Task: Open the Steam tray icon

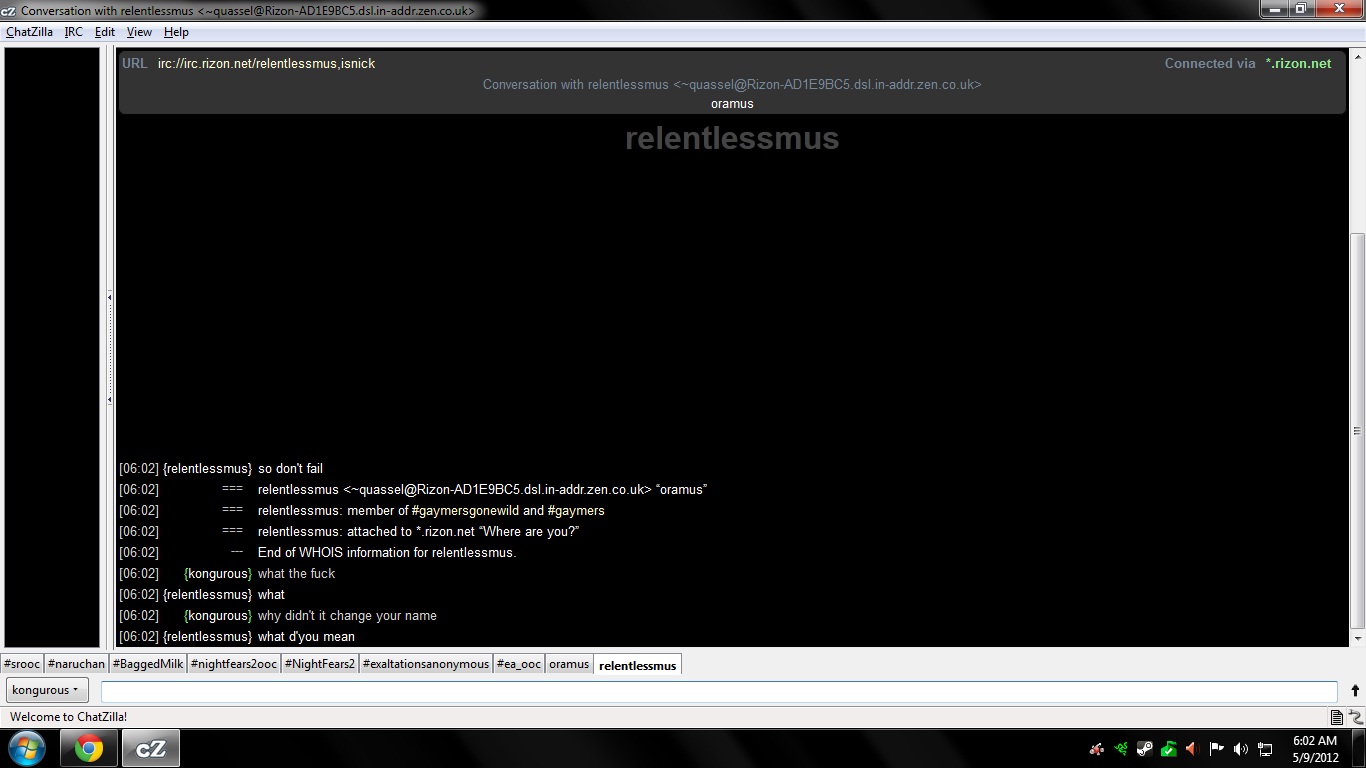Action: 1145,748
